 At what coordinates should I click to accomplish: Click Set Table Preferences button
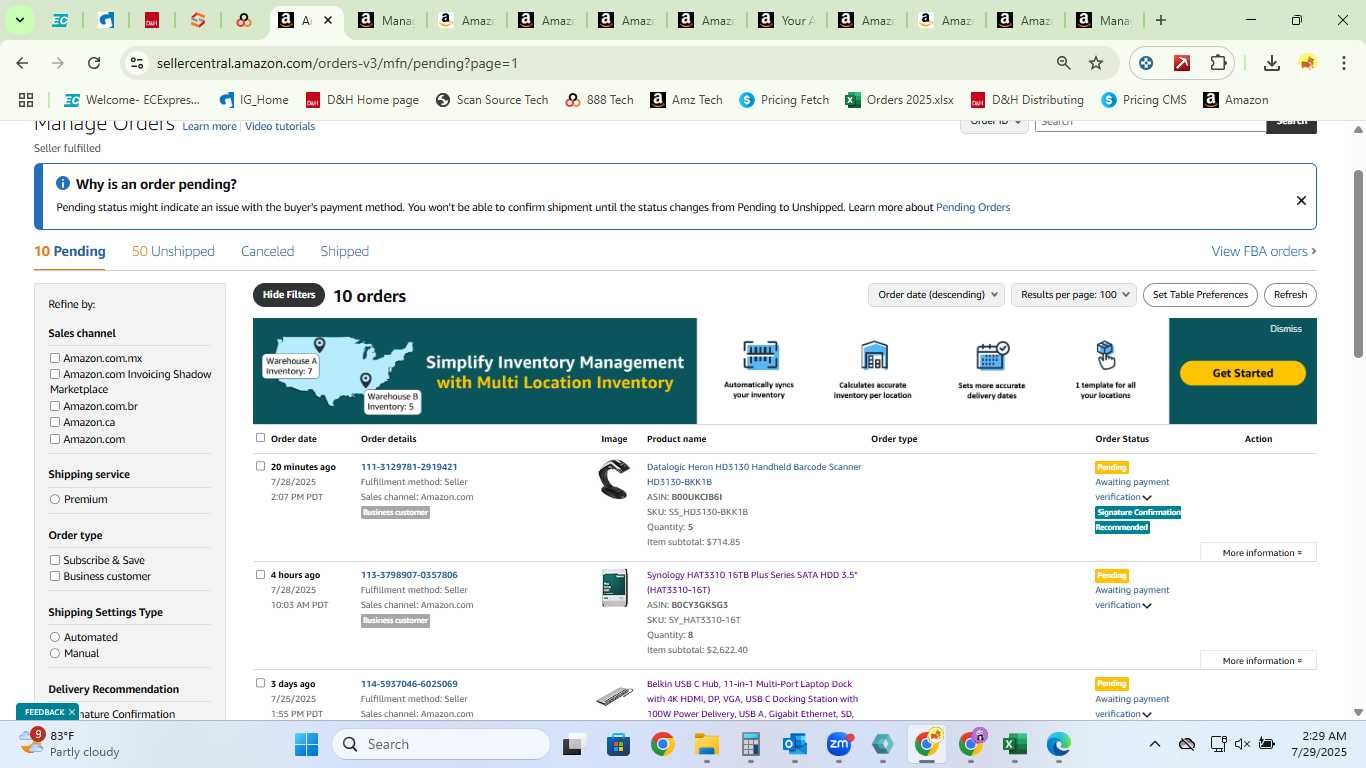click(1200, 295)
